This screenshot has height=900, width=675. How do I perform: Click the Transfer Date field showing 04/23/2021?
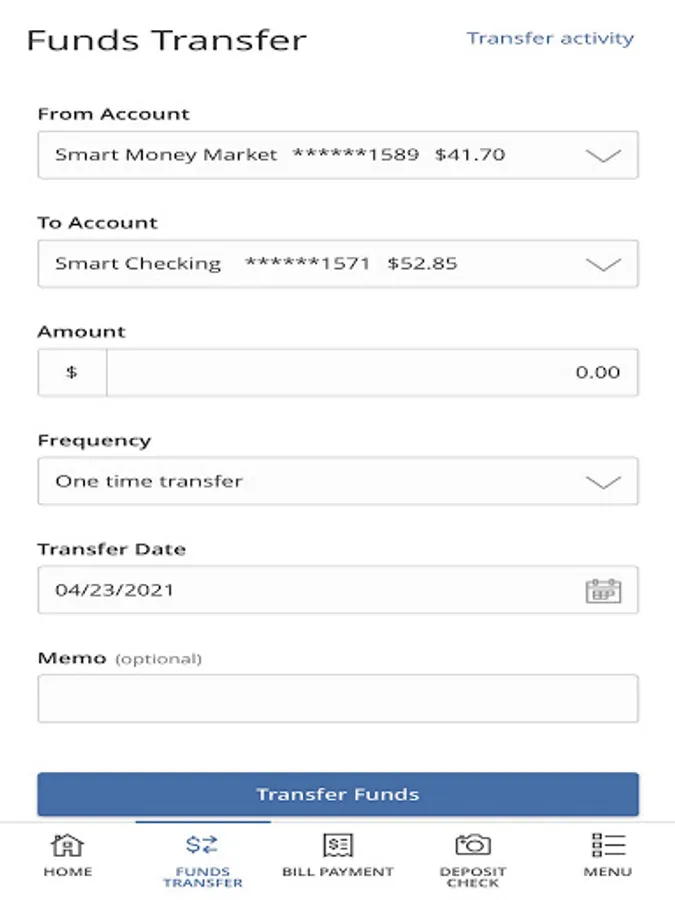(338, 589)
